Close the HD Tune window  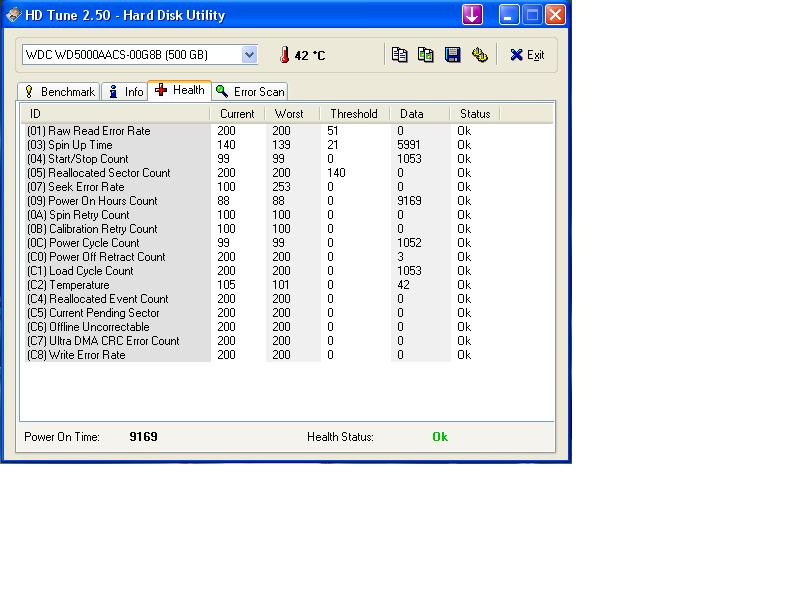(555, 14)
